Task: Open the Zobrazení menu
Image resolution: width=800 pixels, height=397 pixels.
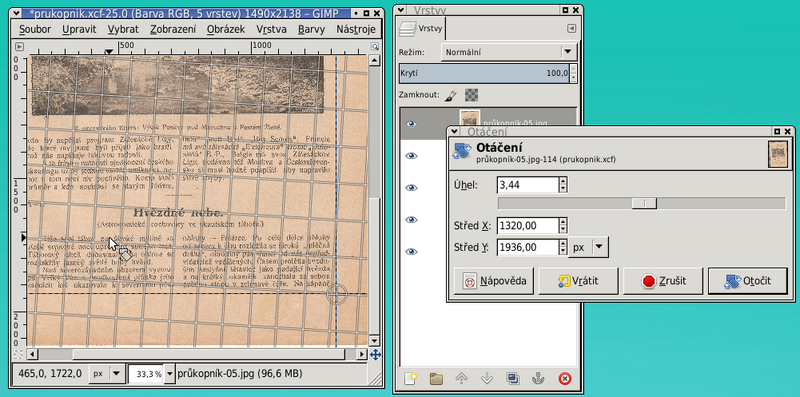Action: 173,29
